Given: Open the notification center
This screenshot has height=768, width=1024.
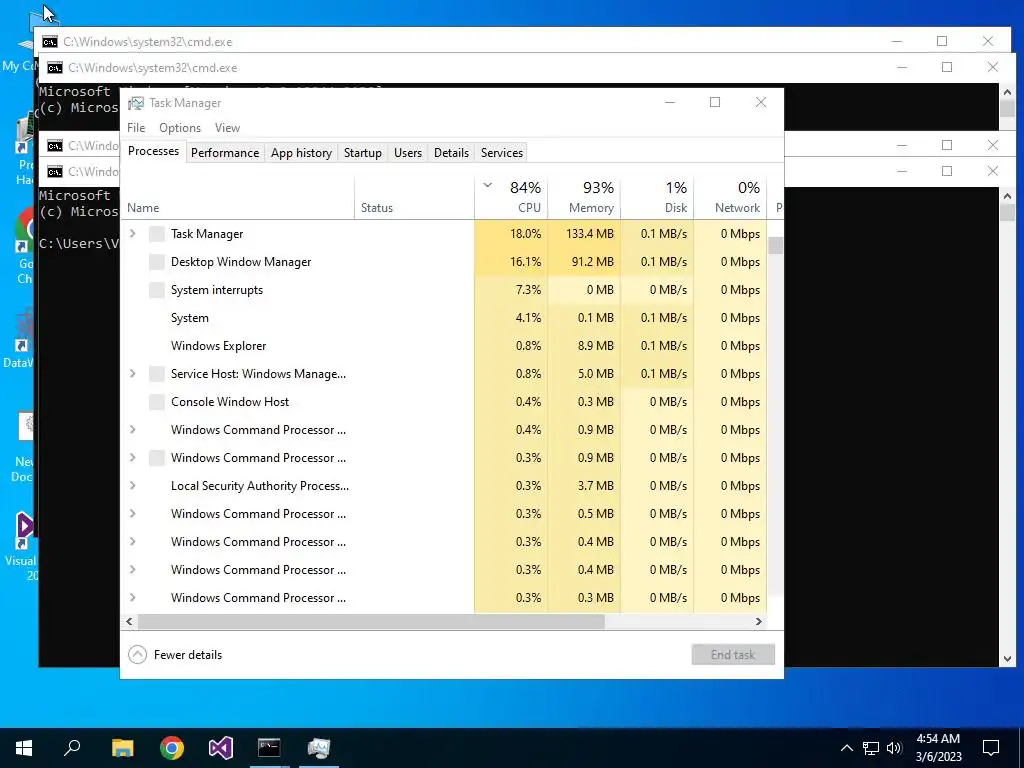Looking at the screenshot, I should 991,748.
